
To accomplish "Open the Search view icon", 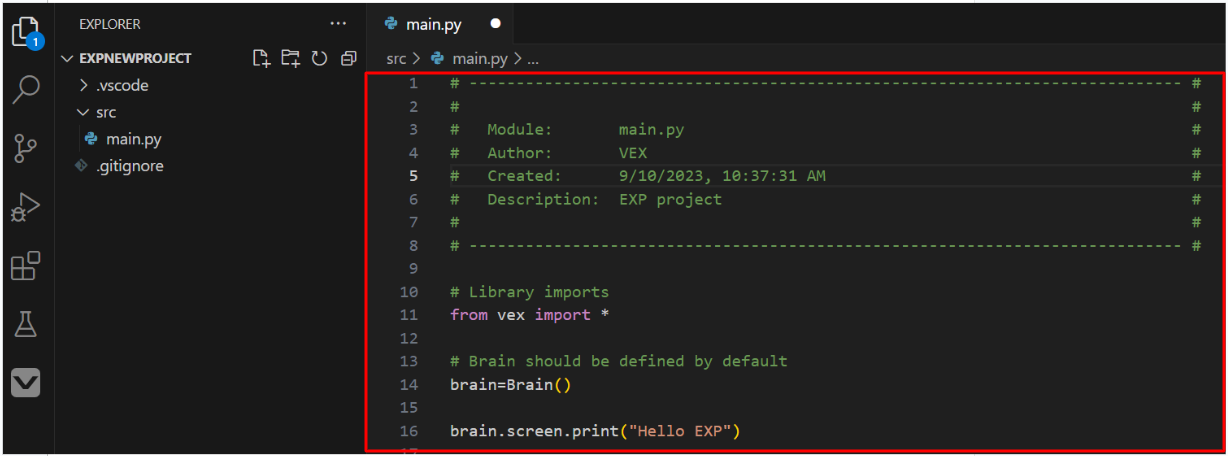I will [x=26, y=90].
